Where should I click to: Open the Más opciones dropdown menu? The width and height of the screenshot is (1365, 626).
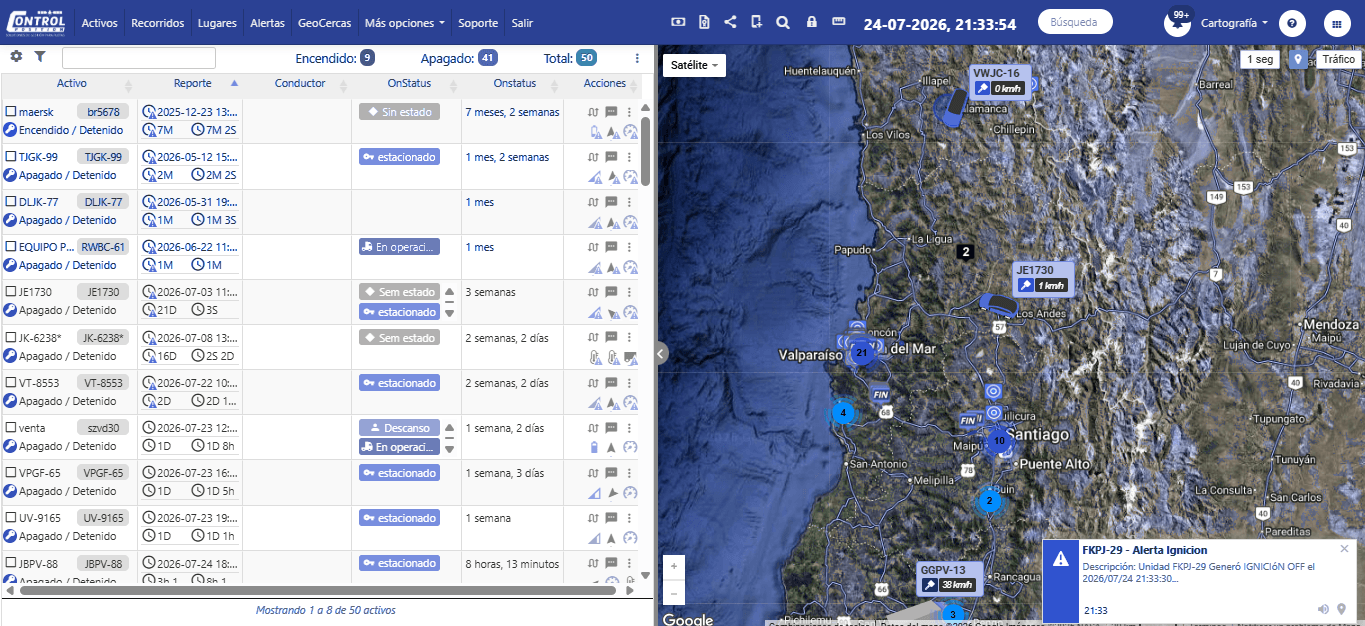405,22
